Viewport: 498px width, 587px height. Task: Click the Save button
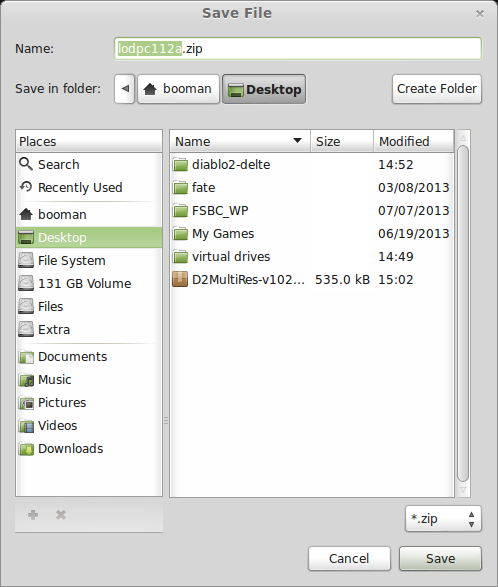(440, 559)
